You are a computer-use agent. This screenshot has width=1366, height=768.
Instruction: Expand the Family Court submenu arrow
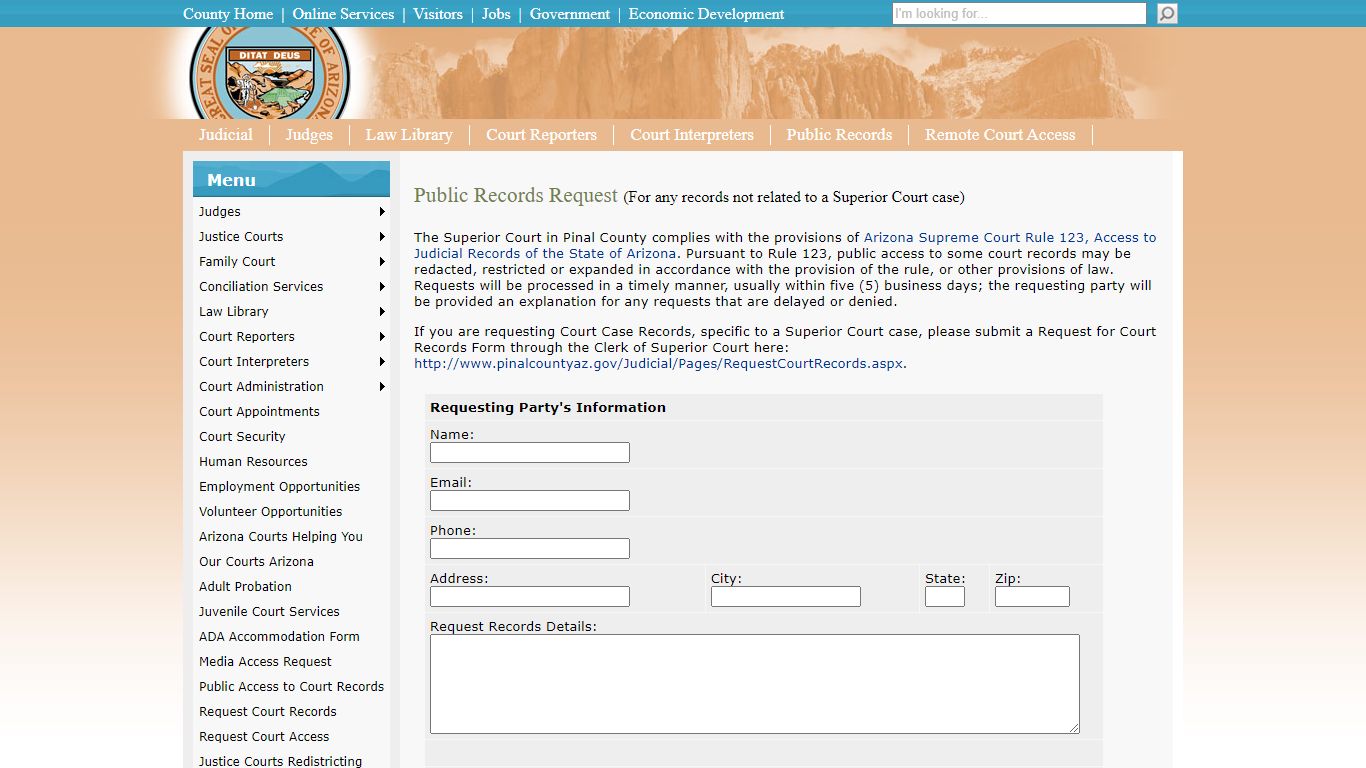click(x=382, y=262)
